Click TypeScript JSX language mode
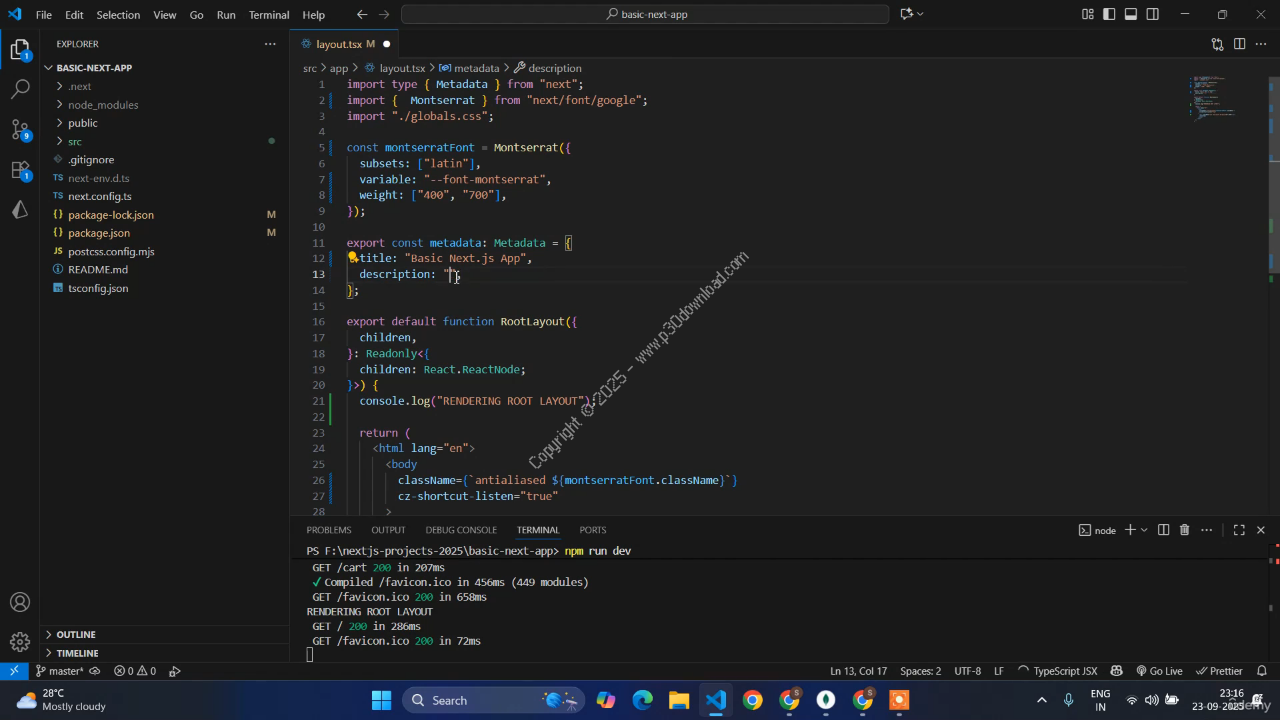This screenshot has height=720, width=1280. (1057, 671)
